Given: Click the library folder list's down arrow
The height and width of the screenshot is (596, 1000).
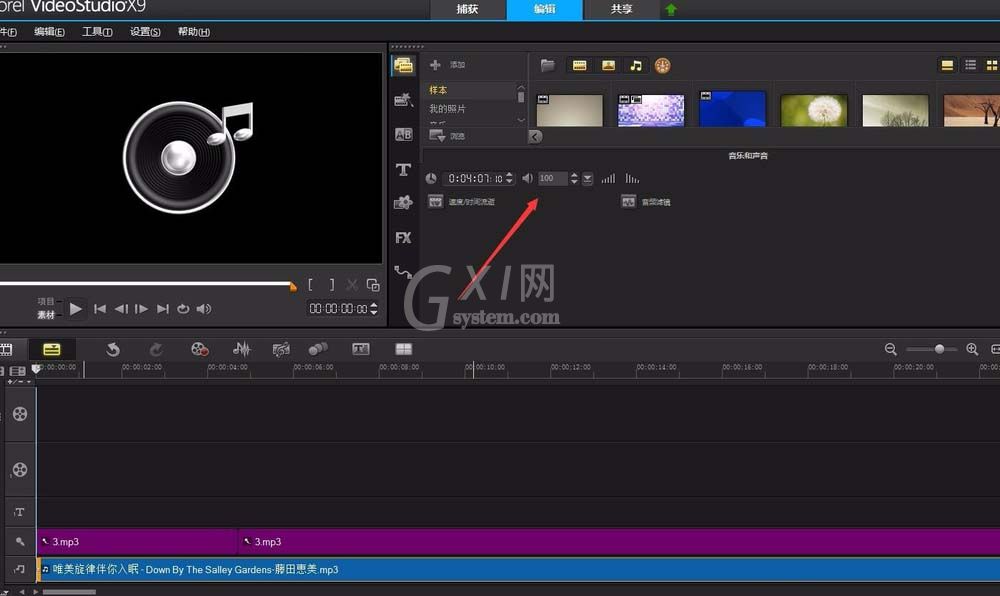Looking at the screenshot, I should tap(521, 120).
